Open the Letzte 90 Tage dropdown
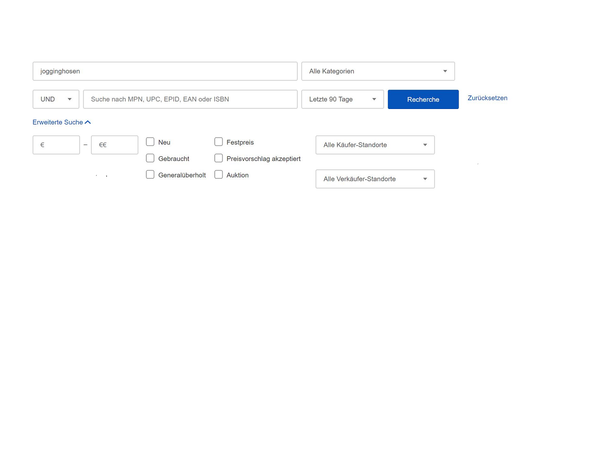This screenshot has width=600, height=450. (342, 99)
